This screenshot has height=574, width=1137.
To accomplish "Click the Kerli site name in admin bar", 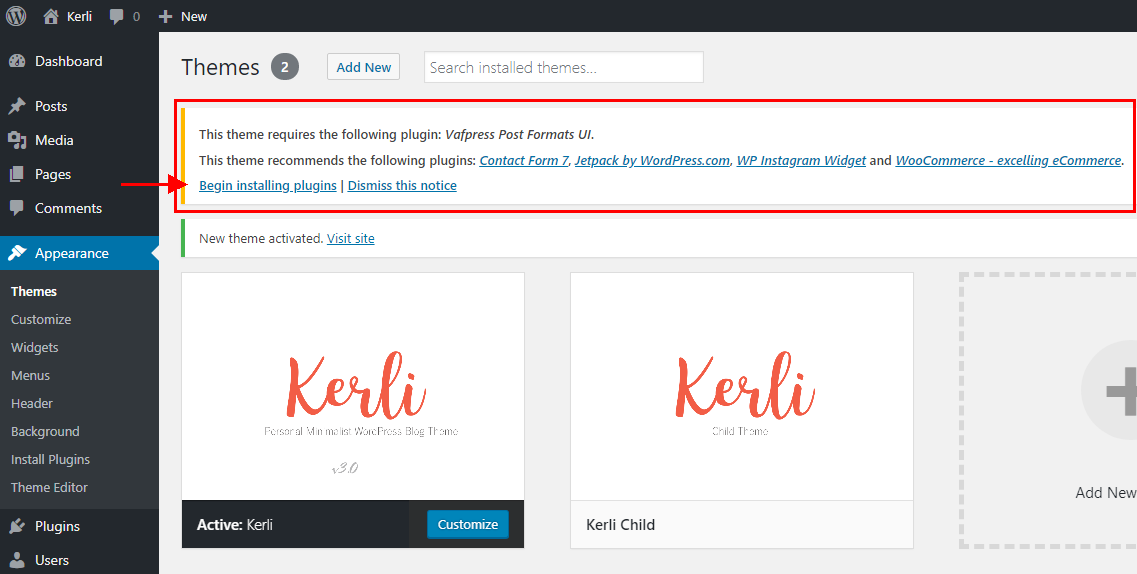I will (x=80, y=16).
